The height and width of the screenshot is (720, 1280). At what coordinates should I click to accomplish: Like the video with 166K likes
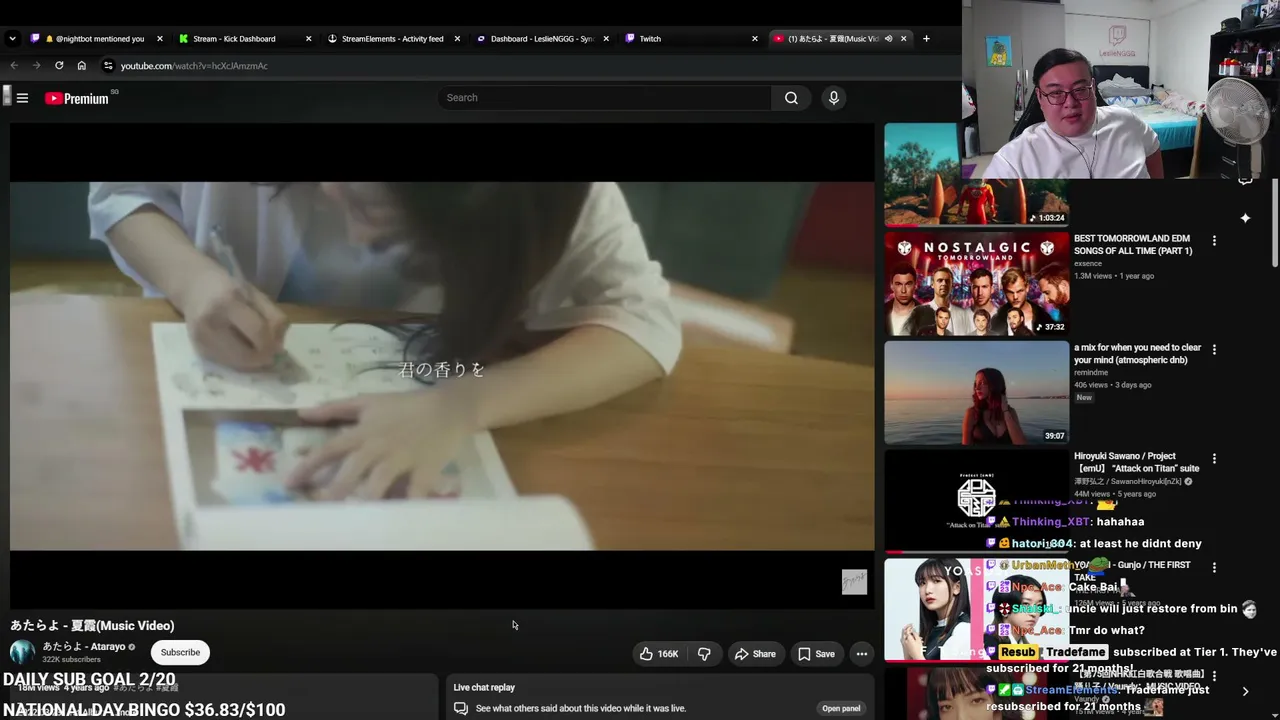point(659,654)
